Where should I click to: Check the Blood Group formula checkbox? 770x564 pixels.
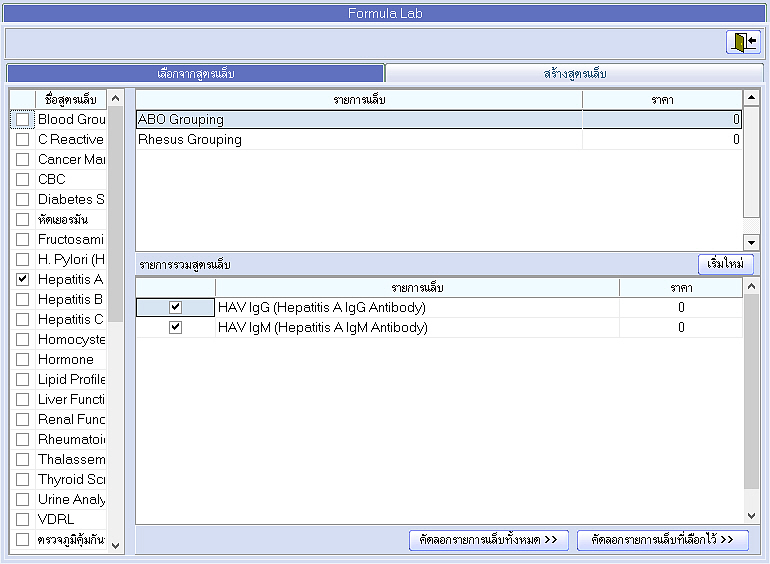23,119
